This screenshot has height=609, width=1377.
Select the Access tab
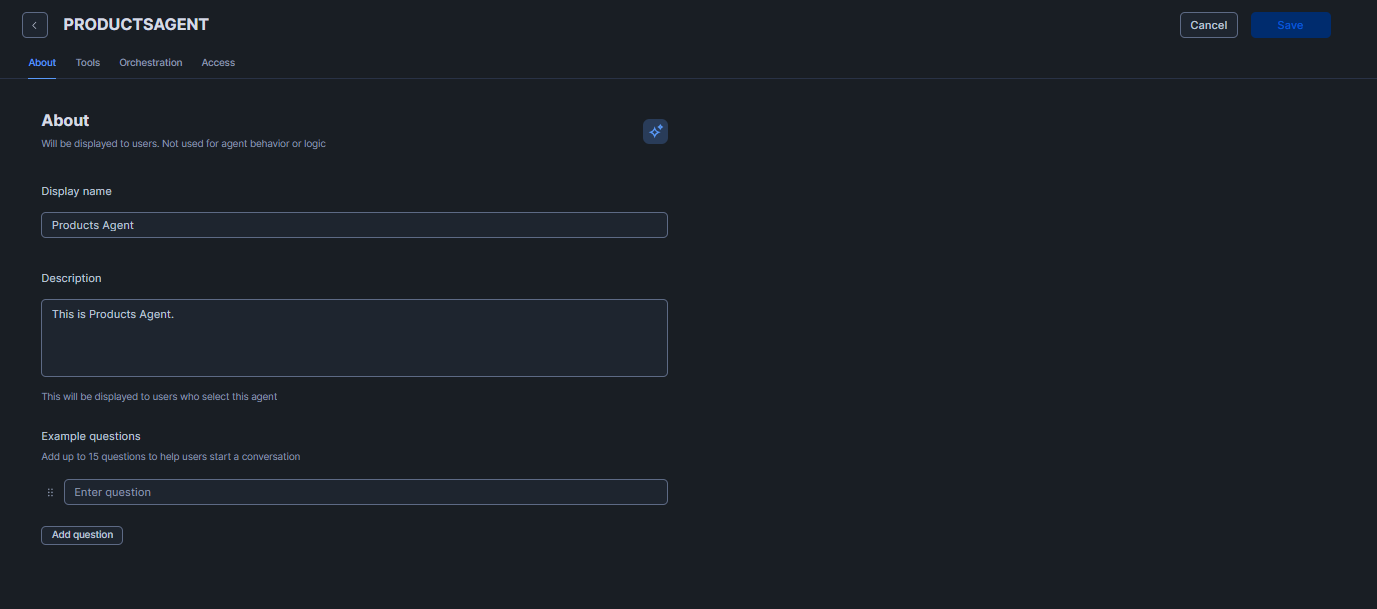point(217,62)
